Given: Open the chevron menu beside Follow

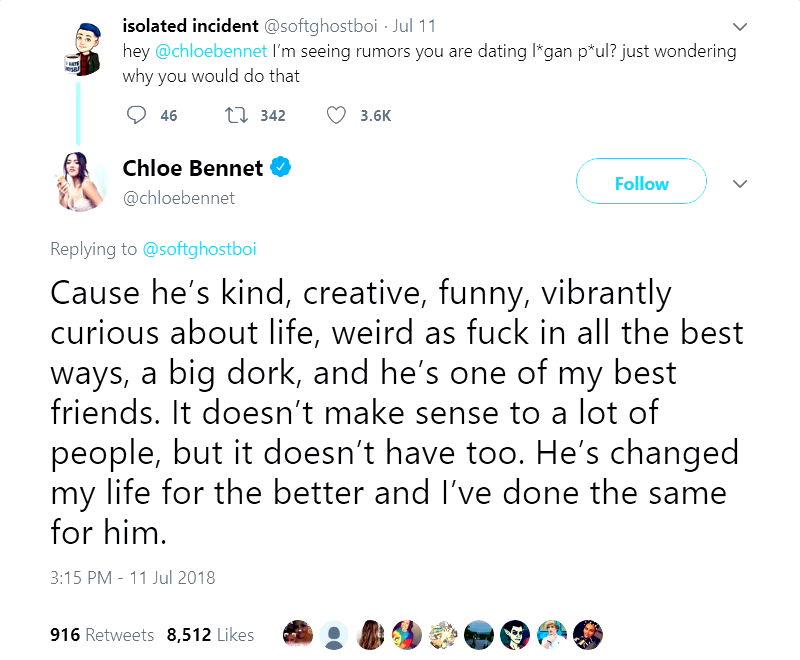Looking at the screenshot, I should click(x=740, y=184).
